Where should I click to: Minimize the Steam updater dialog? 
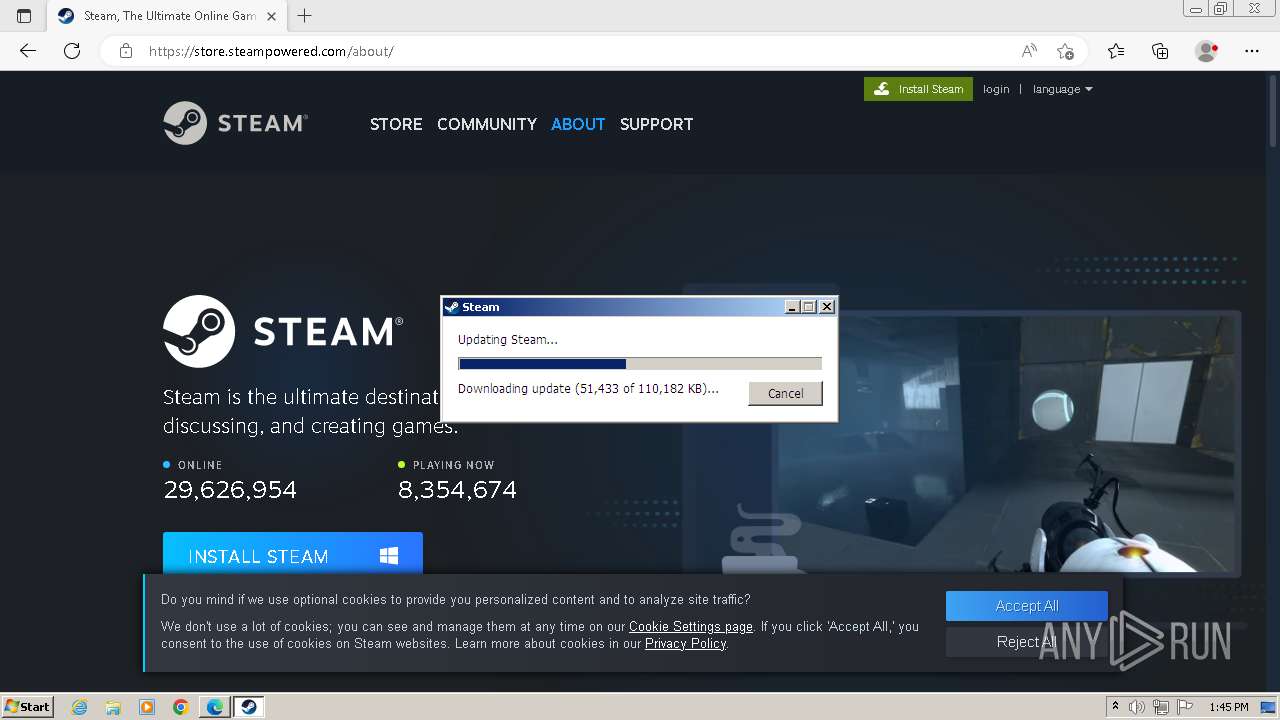(792, 307)
